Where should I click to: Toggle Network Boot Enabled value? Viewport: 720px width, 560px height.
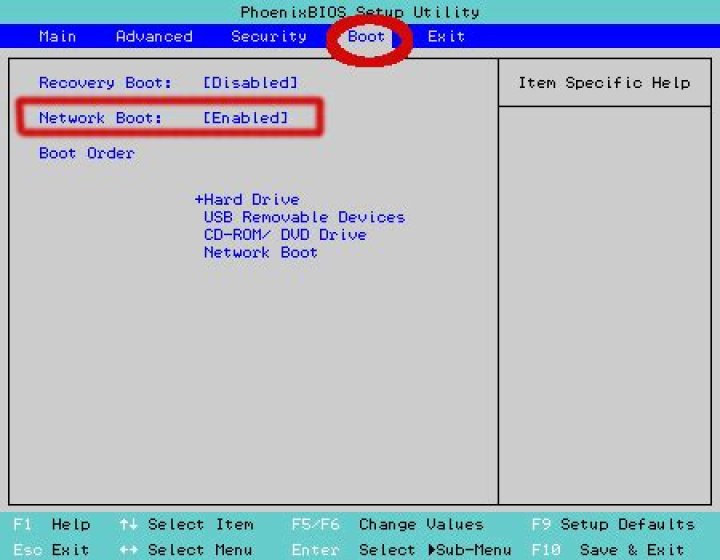coord(246,118)
